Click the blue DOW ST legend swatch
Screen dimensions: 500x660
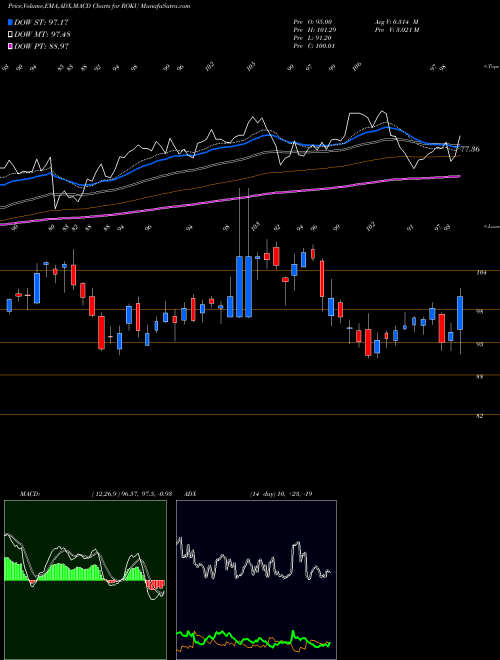tap(10, 22)
